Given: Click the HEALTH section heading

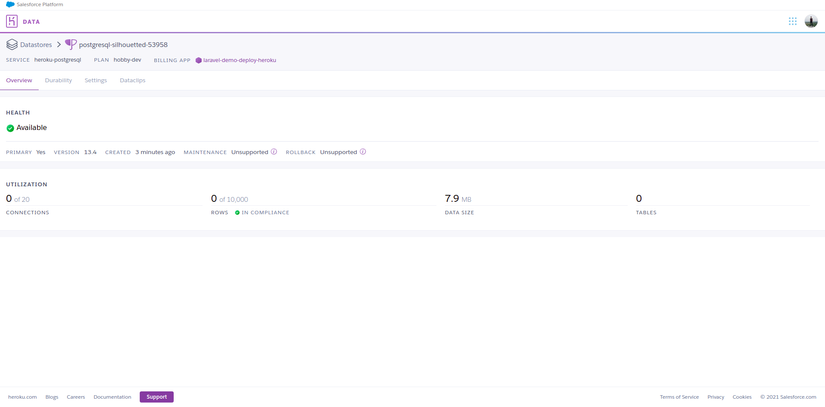Looking at the screenshot, I should (x=18, y=113).
